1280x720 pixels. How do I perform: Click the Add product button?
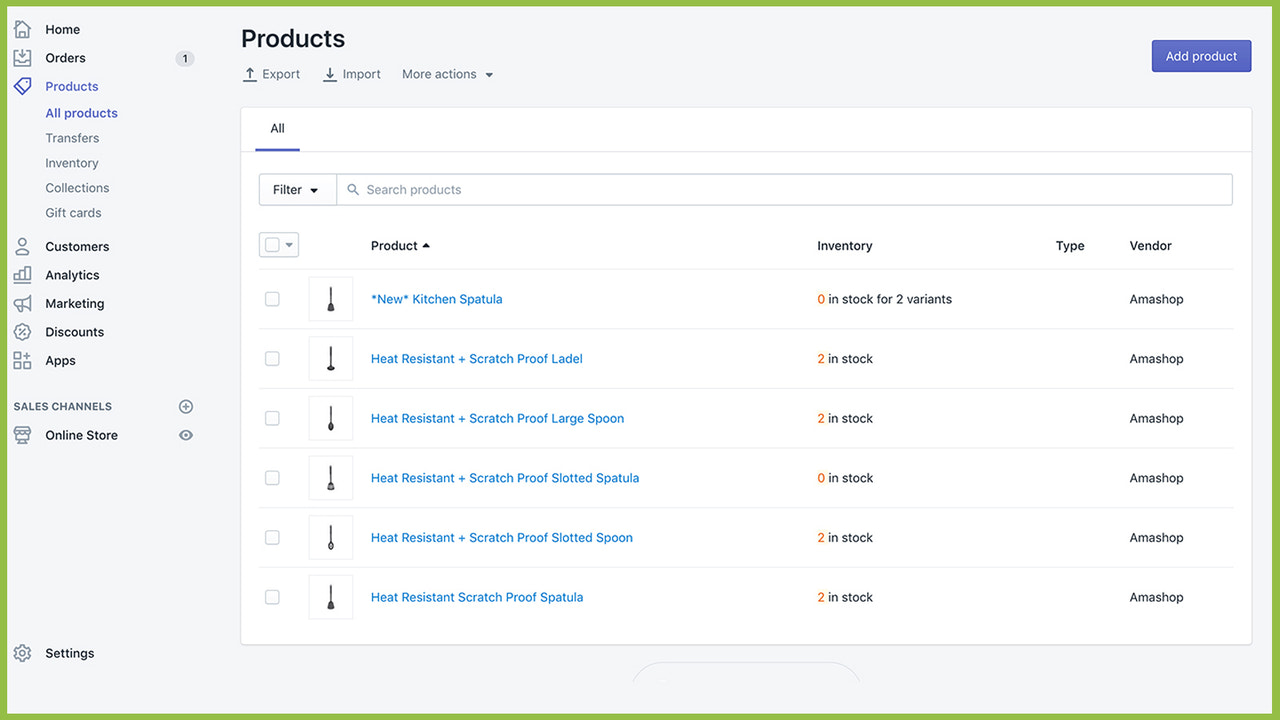pyautogui.click(x=1201, y=56)
